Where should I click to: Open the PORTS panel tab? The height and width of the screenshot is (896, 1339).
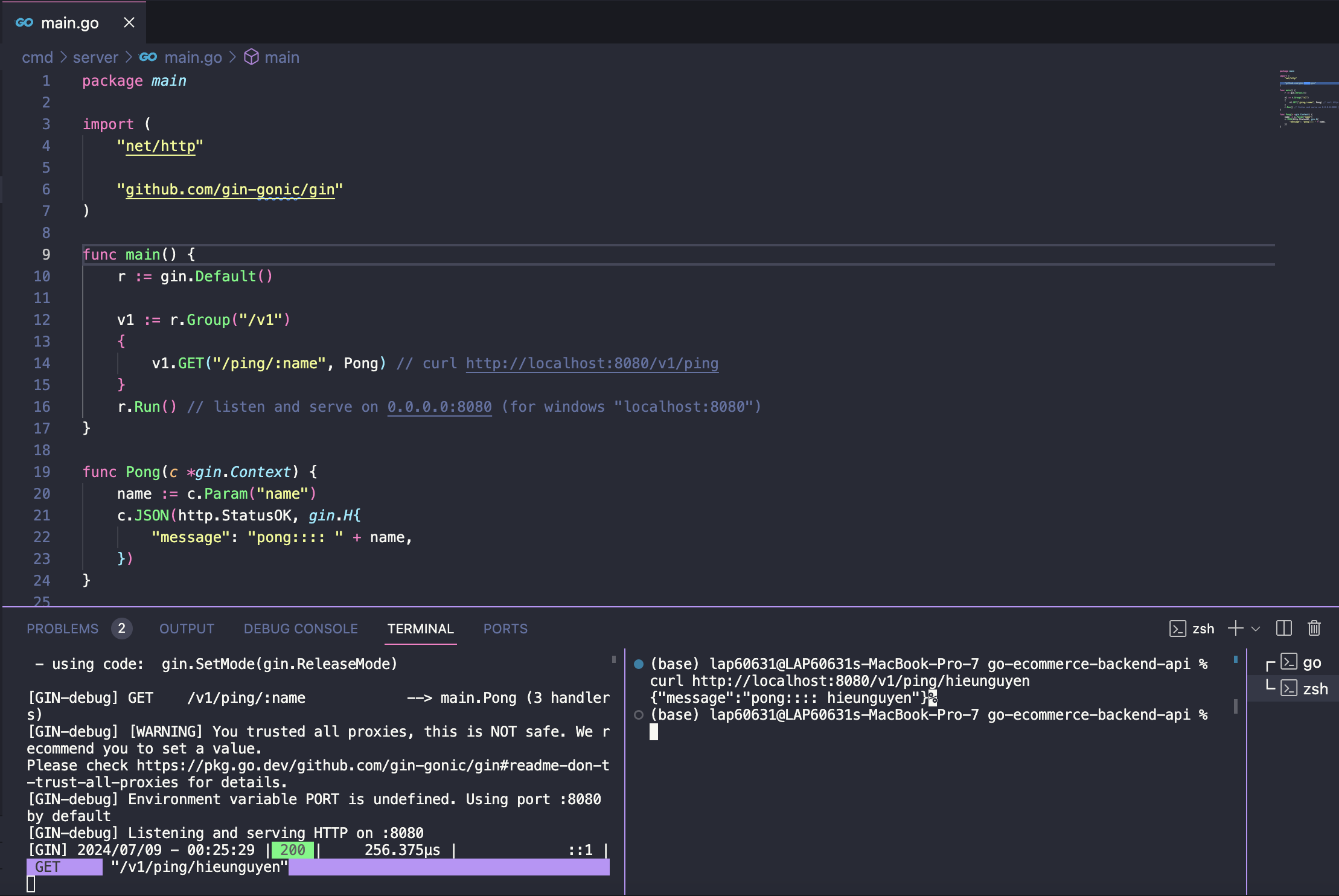(505, 629)
